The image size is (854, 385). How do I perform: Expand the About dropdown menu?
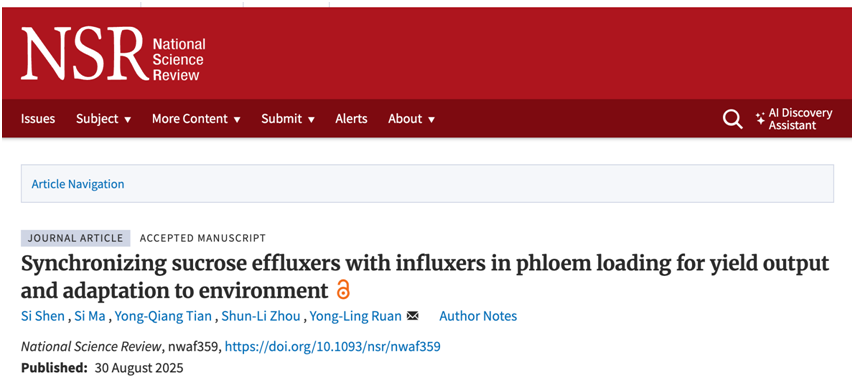412,119
